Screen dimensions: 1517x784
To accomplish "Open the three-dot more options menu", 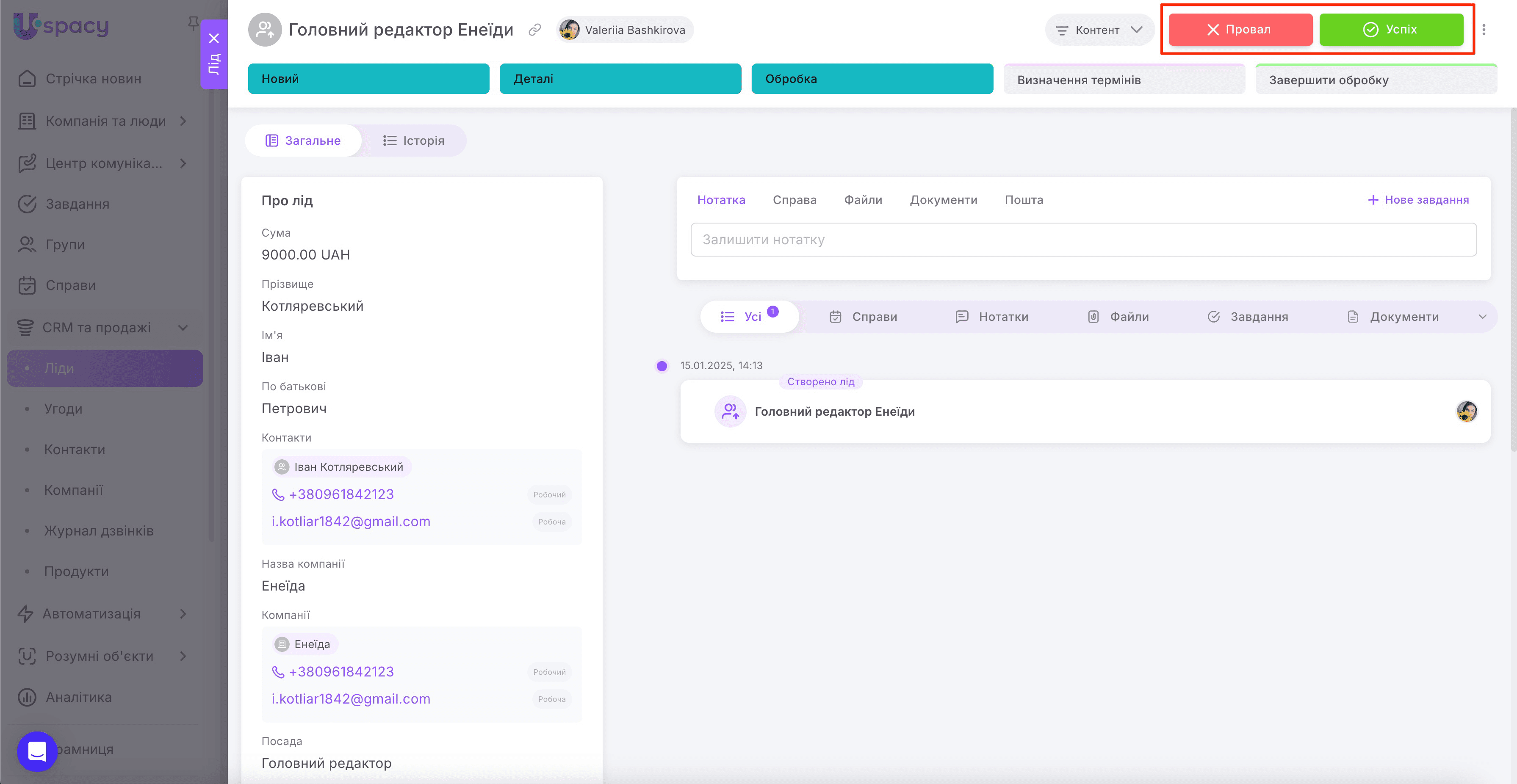I will pos(1484,30).
